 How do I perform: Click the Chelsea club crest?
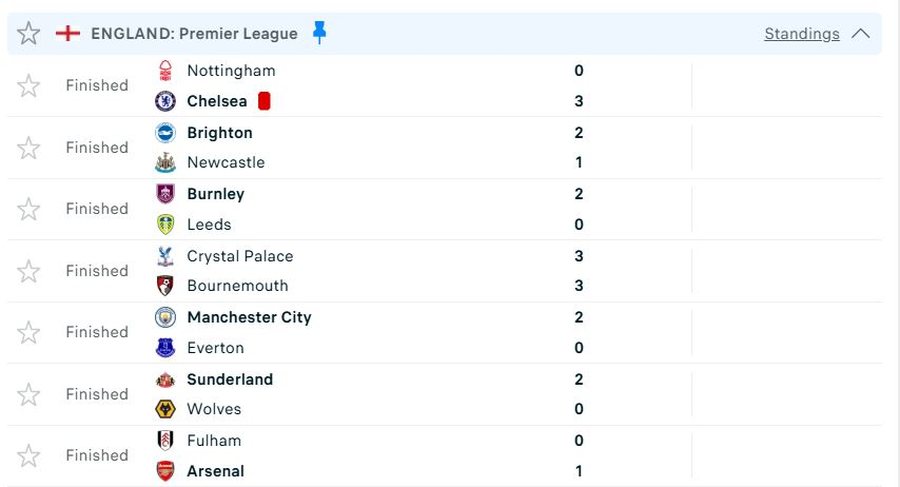[x=165, y=101]
